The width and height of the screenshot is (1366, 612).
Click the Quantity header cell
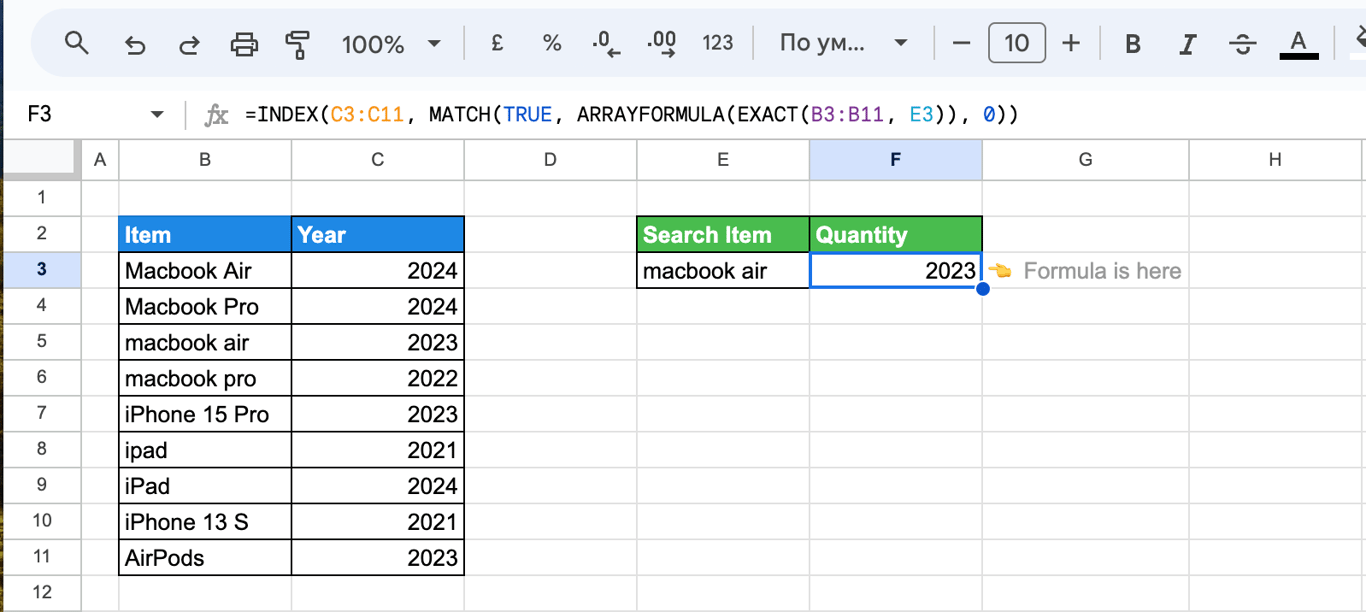coord(896,235)
